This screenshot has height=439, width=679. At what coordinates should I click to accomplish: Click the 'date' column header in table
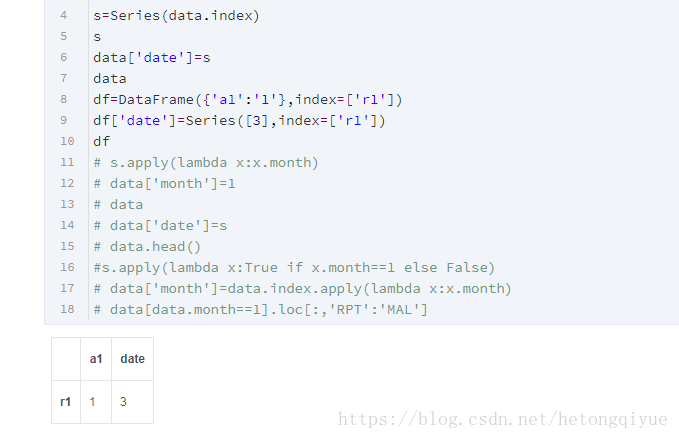tap(132, 359)
